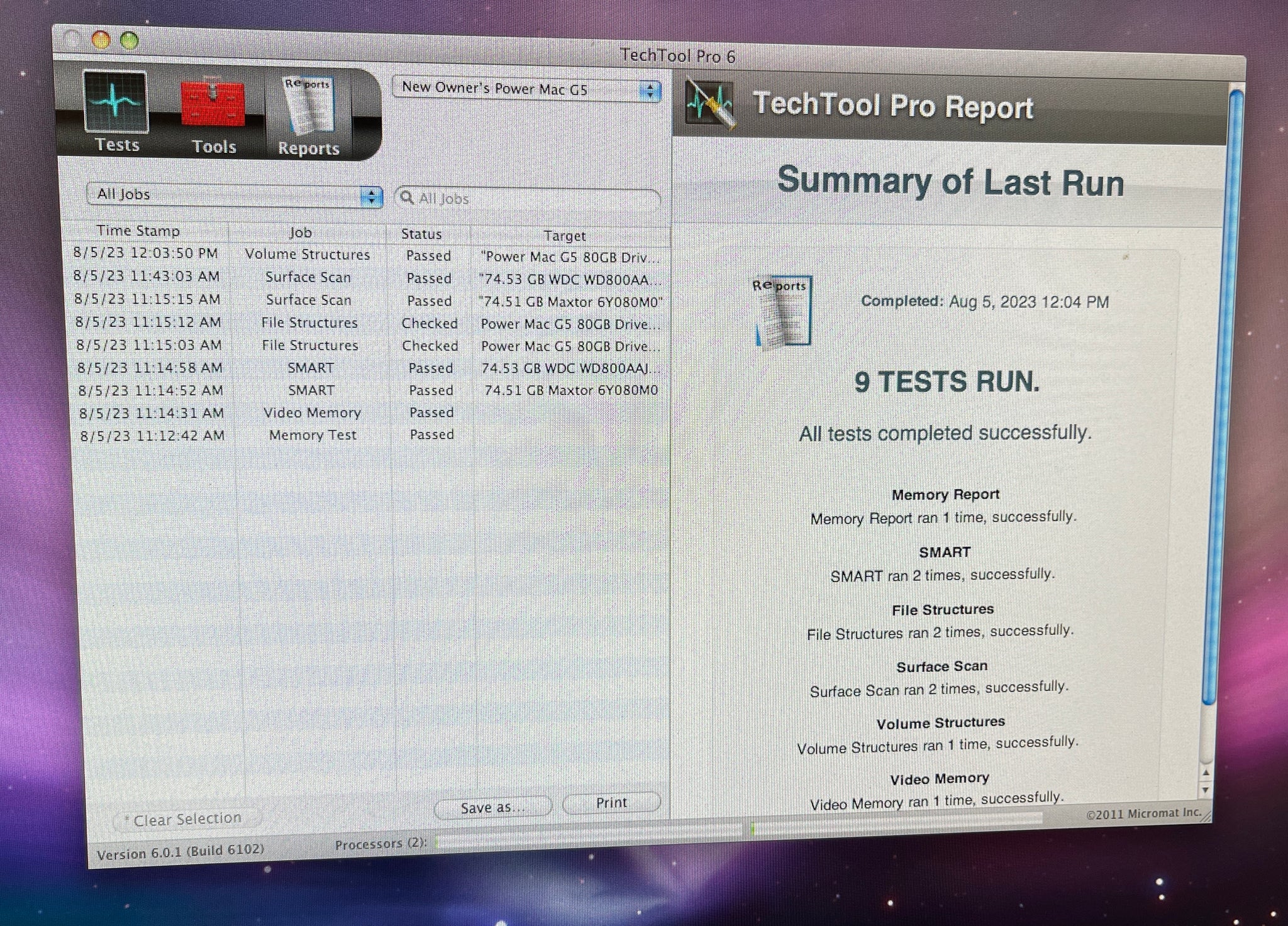Click the yellow minimize window button
1288x926 pixels.
[x=101, y=40]
